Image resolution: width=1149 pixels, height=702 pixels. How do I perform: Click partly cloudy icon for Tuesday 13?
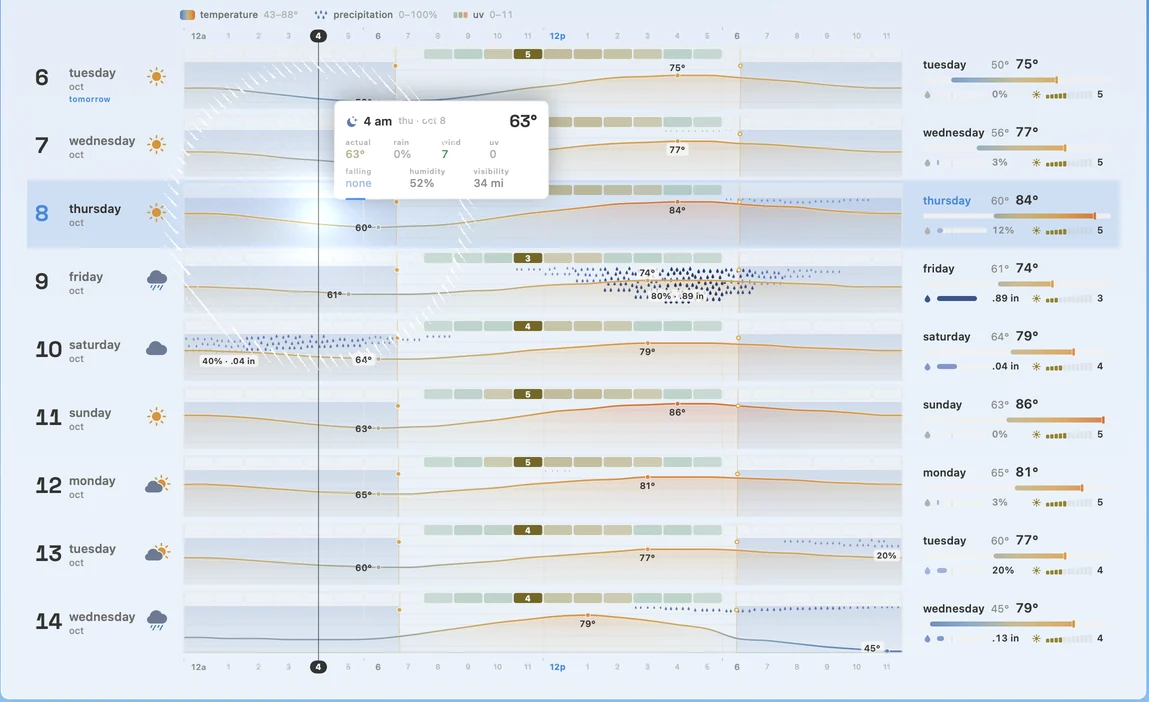[x=158, y=553]
